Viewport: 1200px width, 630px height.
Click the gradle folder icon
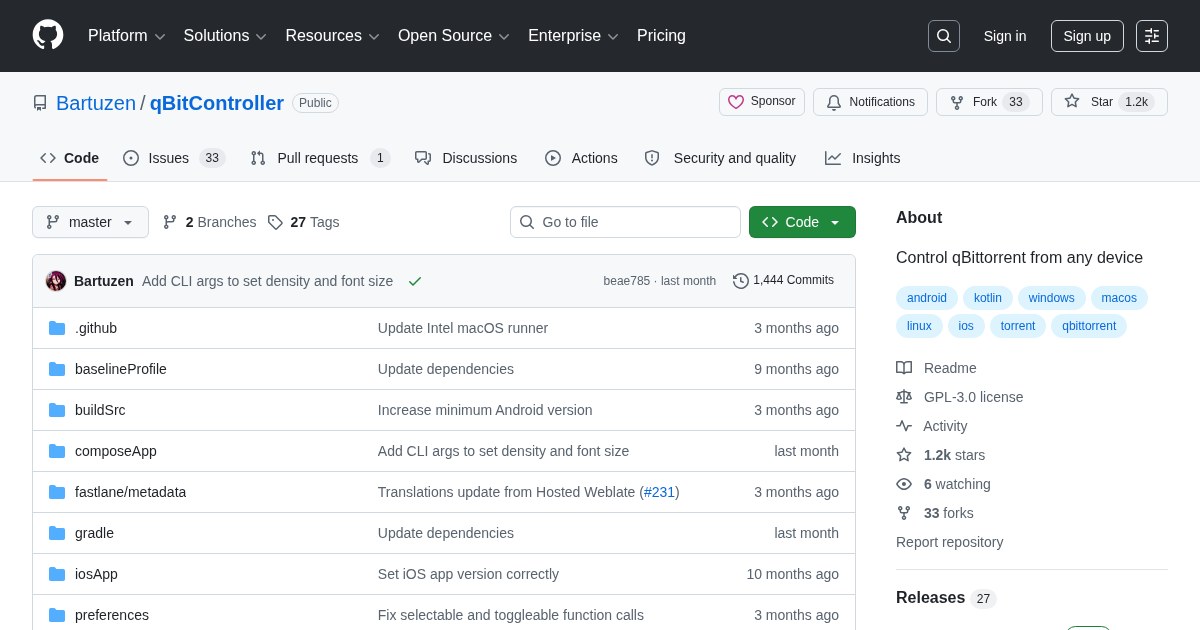click(57, 533)
